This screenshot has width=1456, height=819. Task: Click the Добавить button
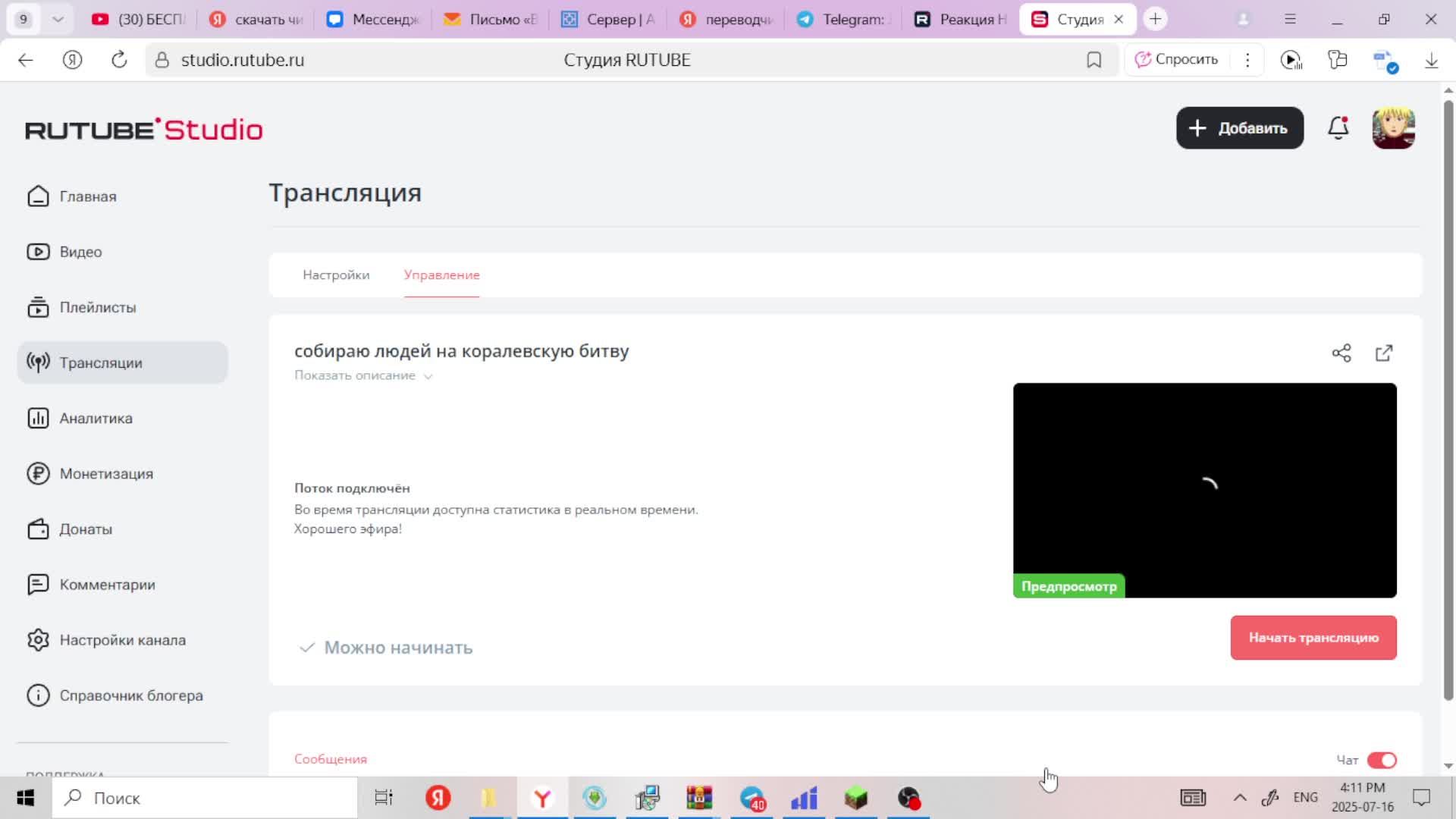(x=1240, y=127)
